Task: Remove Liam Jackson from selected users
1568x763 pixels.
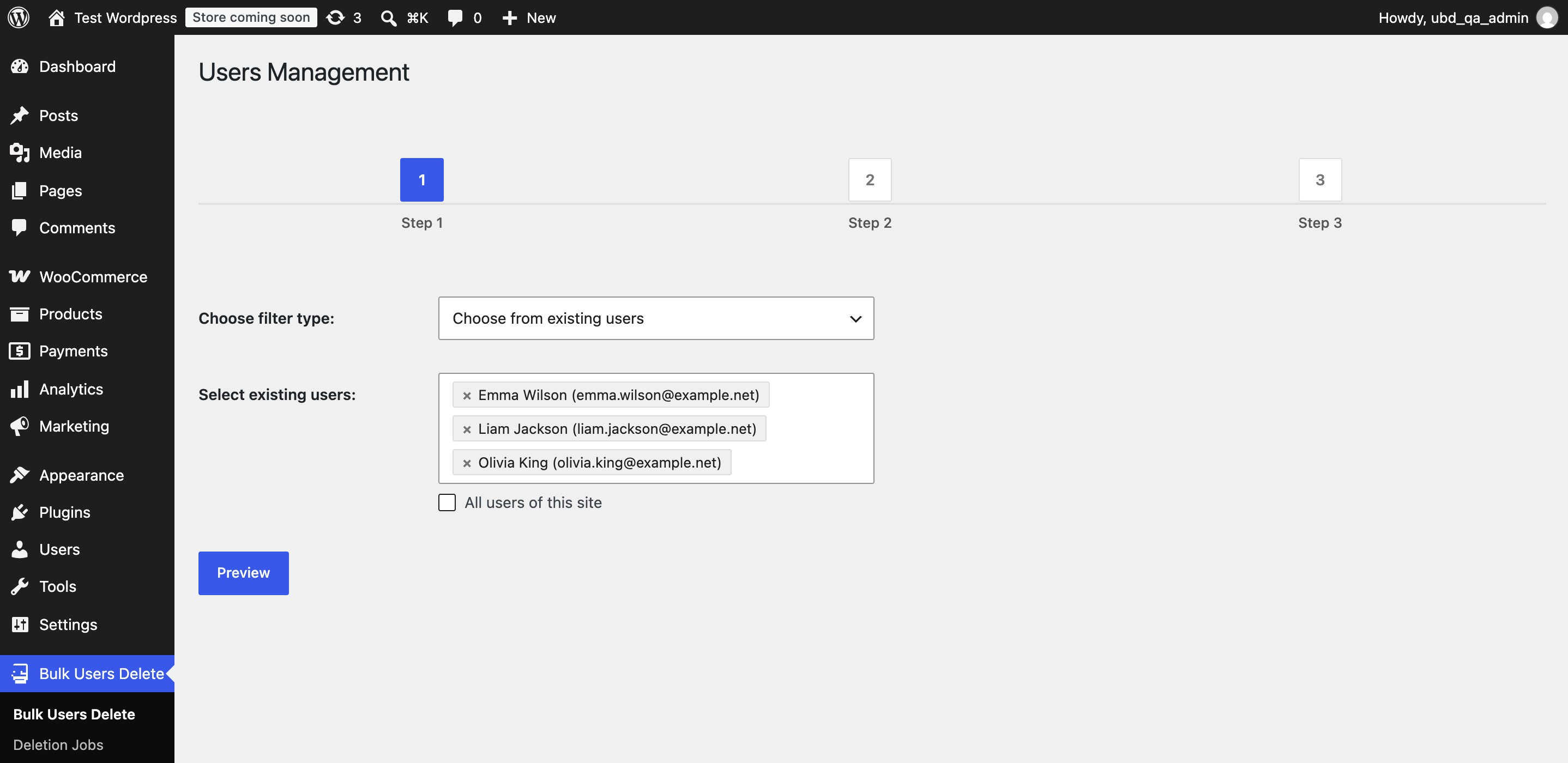Action: click(467, 429)
